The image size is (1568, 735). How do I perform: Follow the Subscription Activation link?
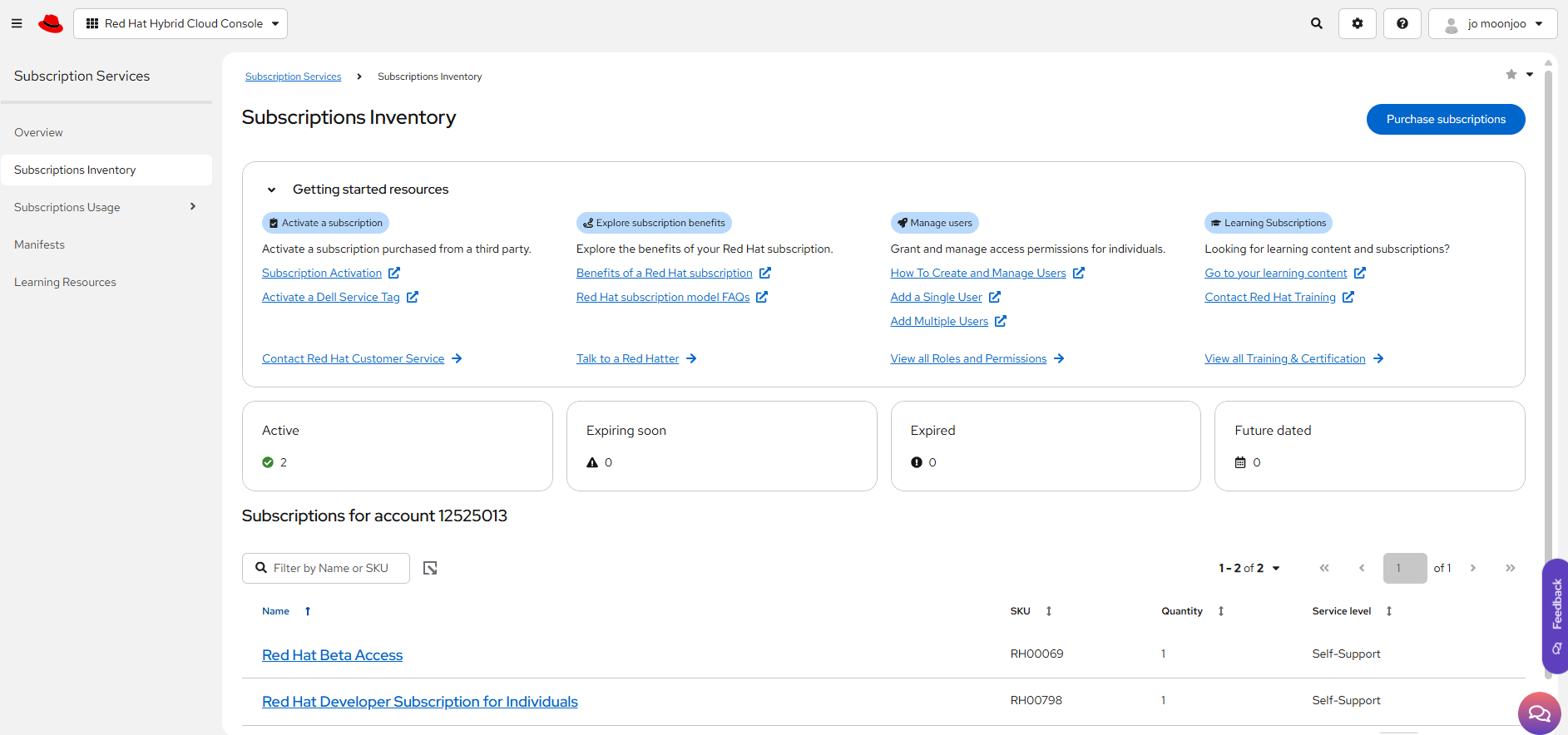(322, 273)
